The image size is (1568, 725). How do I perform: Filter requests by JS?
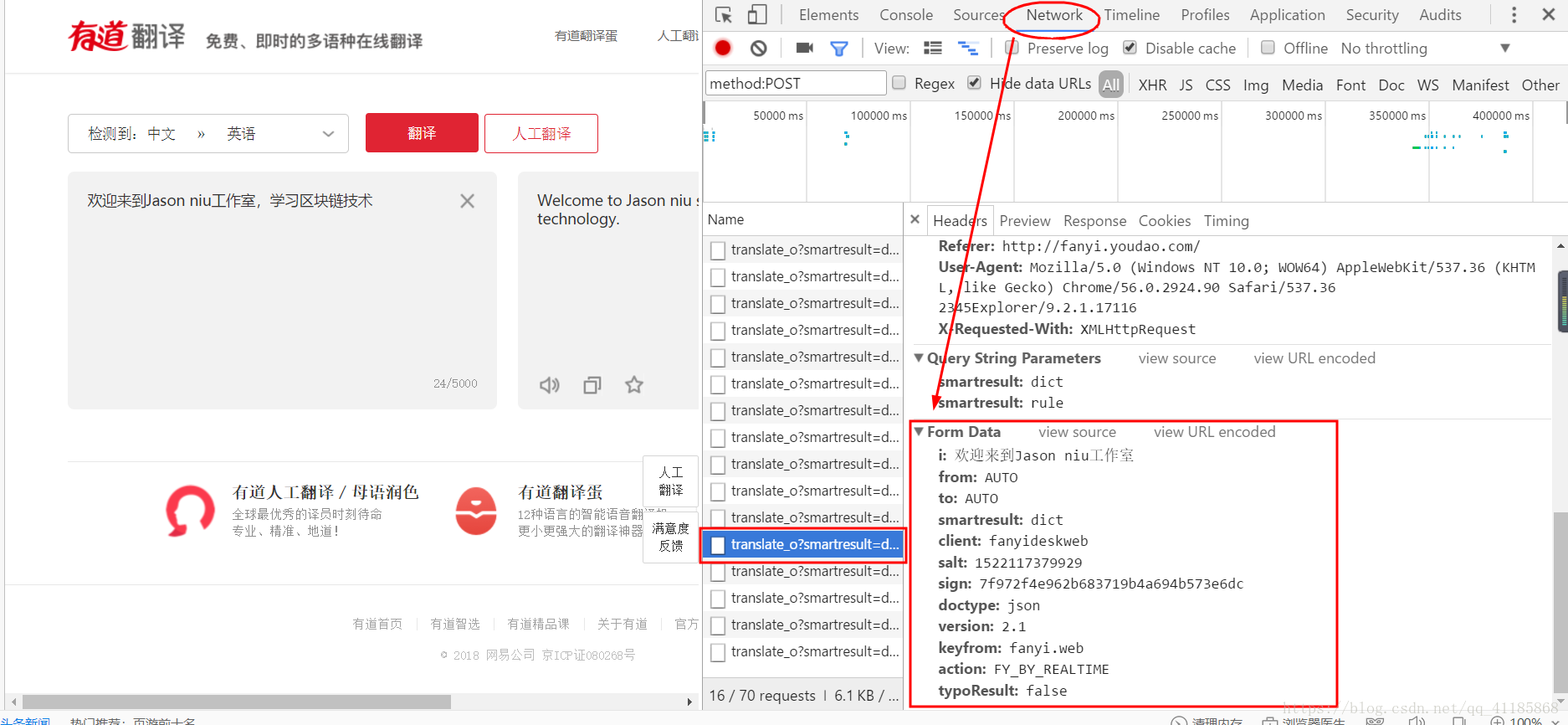point(1186,85)
